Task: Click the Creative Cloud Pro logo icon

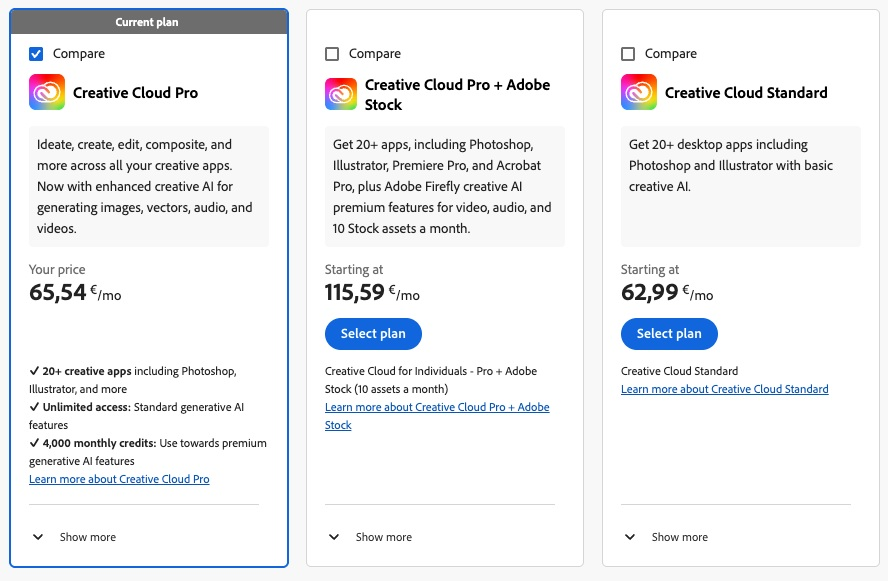Action: 47,93
